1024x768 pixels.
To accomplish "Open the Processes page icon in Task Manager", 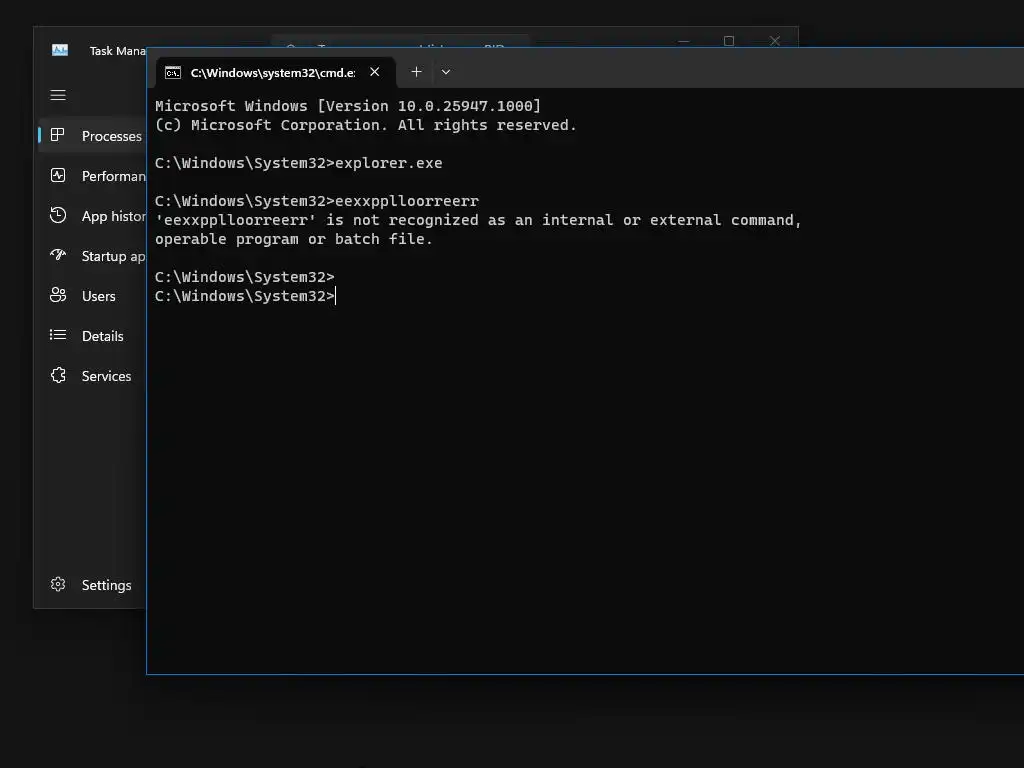I will [57, 135].
